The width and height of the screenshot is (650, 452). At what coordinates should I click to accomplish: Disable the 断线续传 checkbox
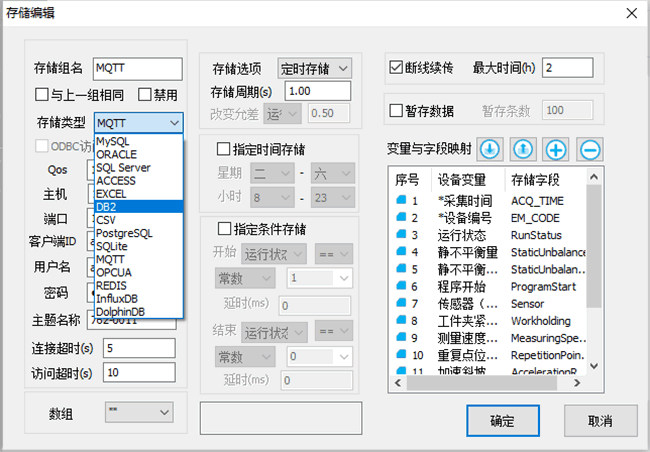395,69
